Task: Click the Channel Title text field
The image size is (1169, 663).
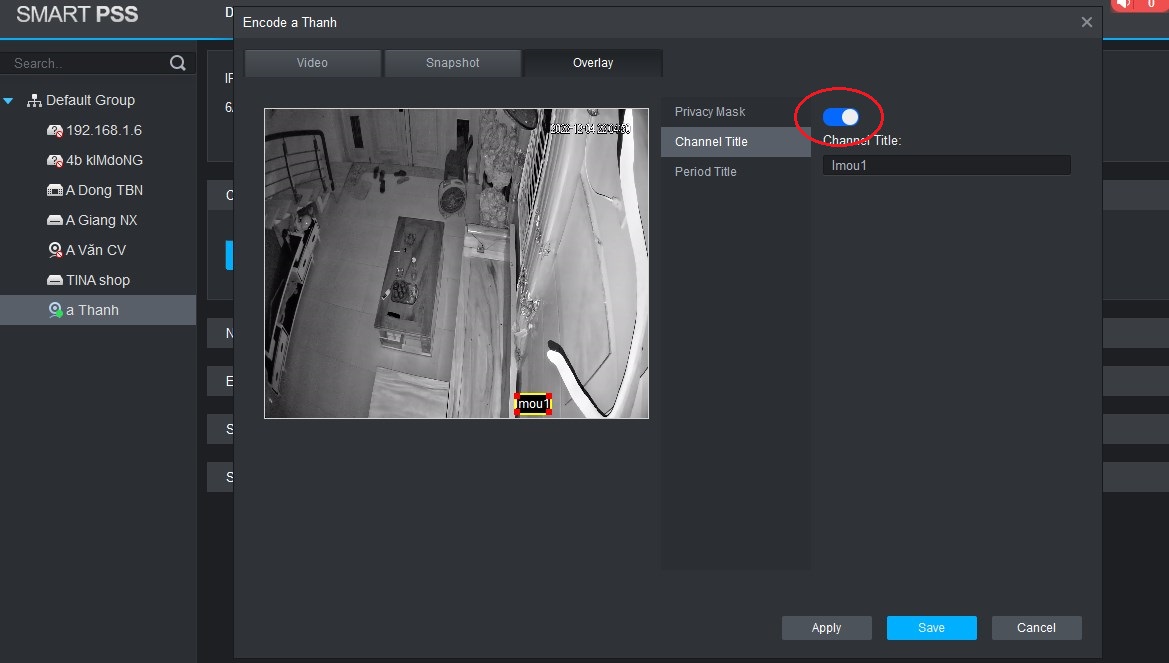Action: tap(946, 166)
